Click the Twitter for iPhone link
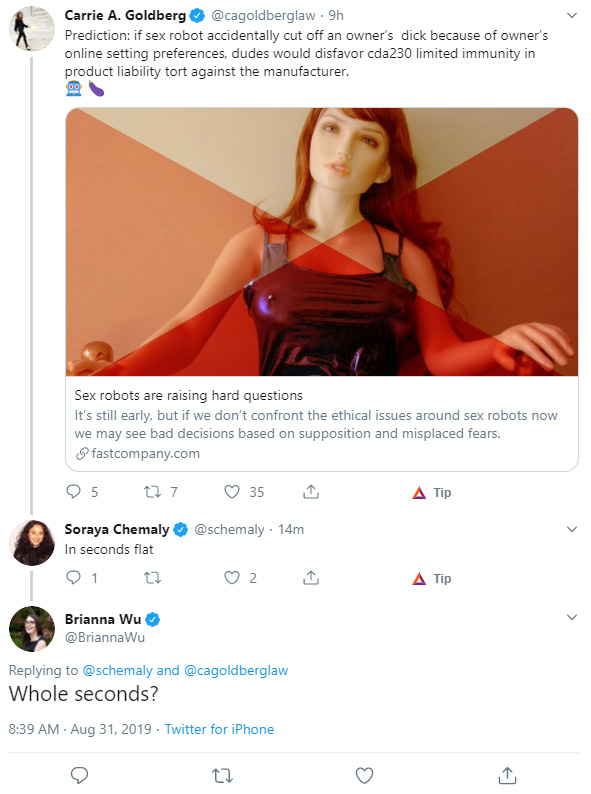This screenshot has height=794, width=591. (219, 729)
